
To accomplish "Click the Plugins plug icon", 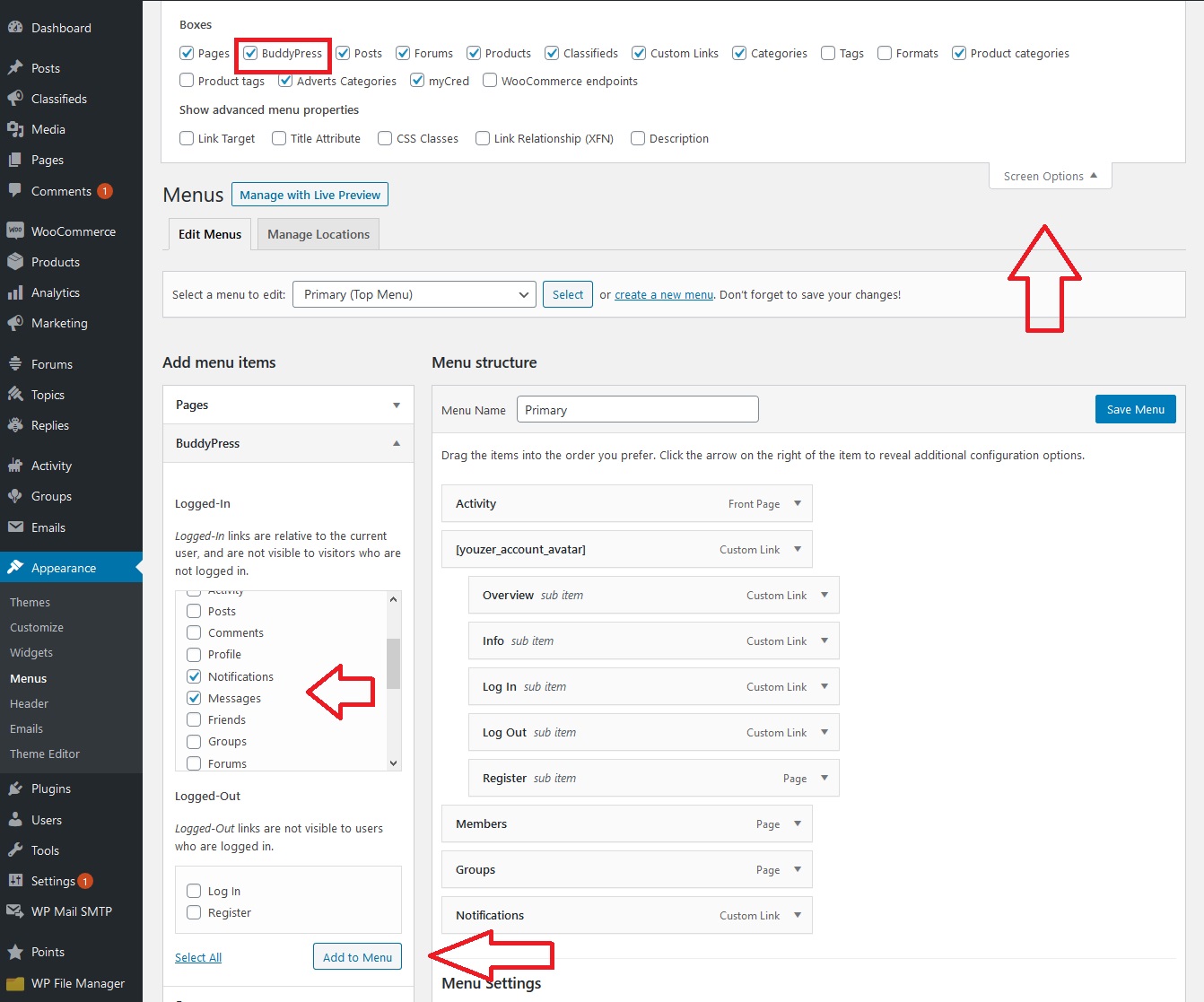I will [15, 789].
